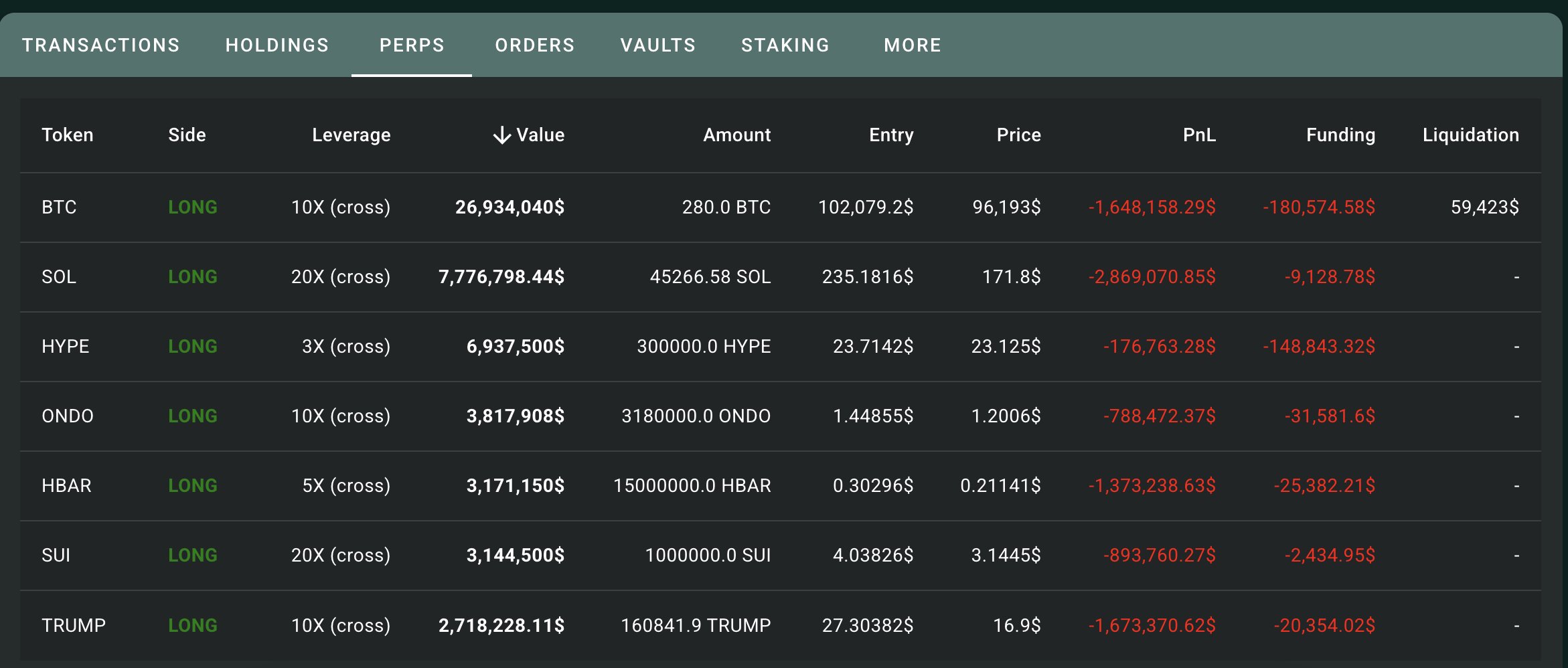Image resolution: width=1568 pixels, height=668 pixels.
Task: Click HBAR leverage 5X (cross)
Action: (346, 486)
